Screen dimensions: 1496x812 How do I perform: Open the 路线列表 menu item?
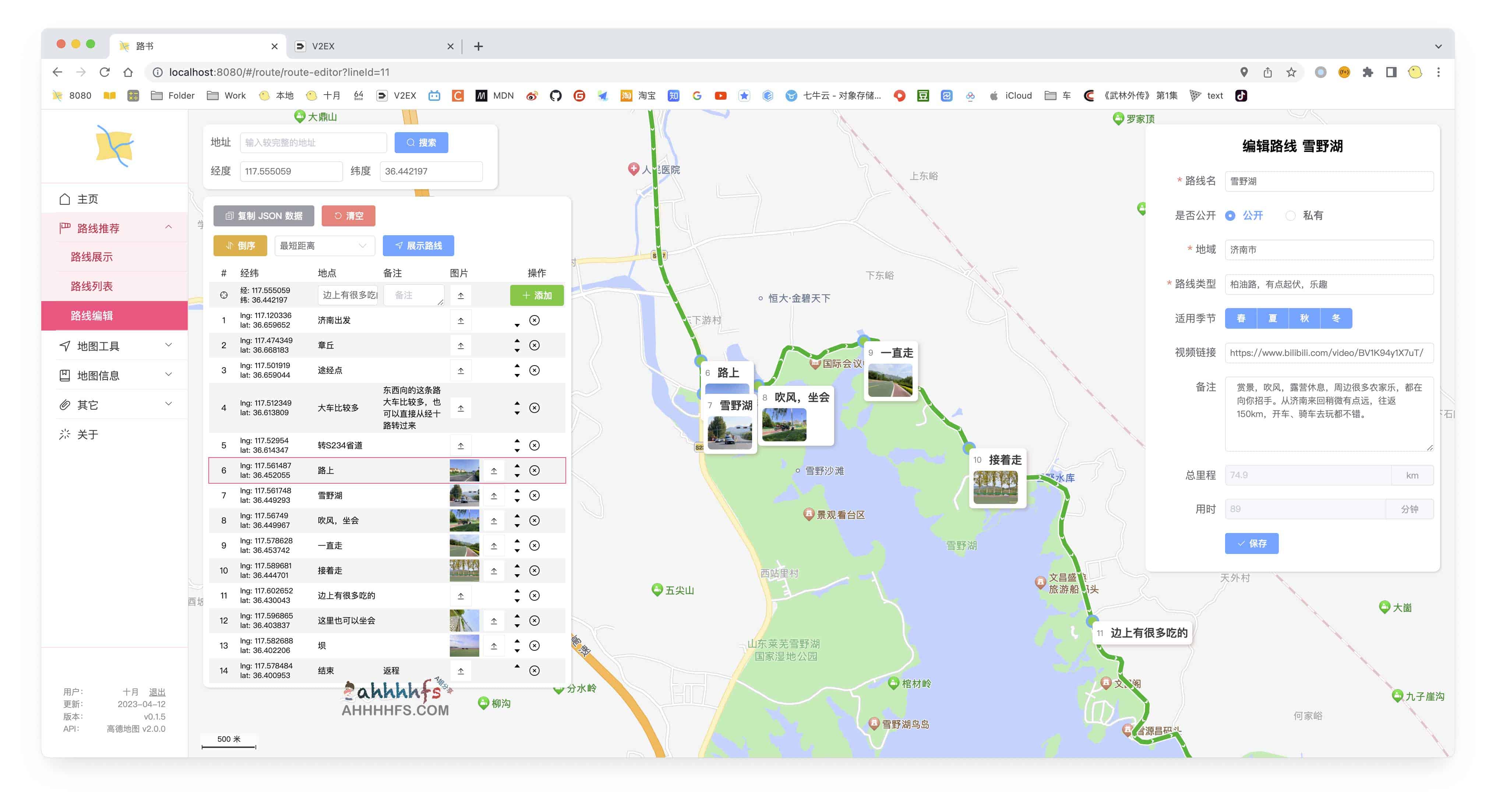92,286
